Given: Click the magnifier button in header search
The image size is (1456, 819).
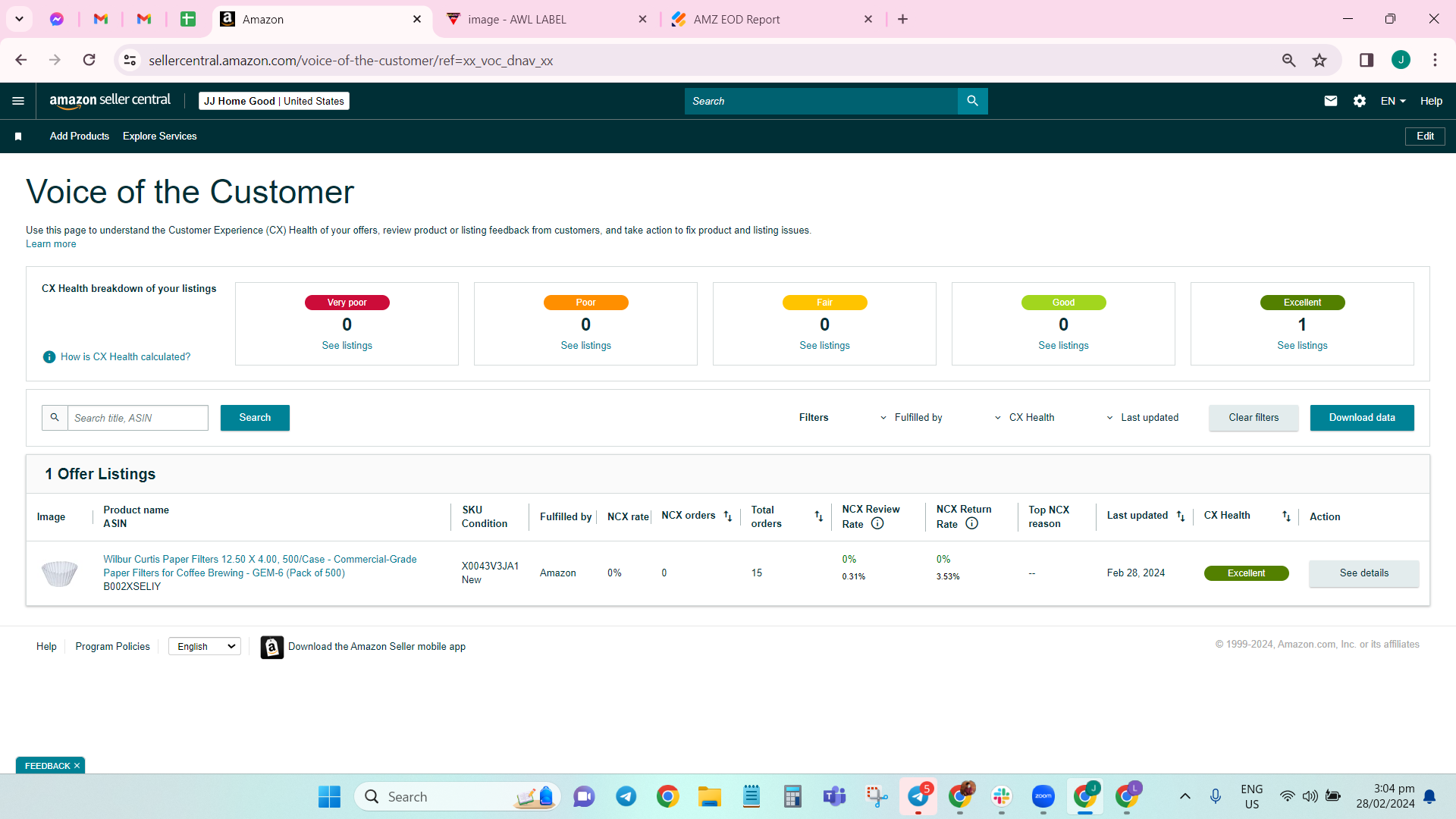Looking at the screenshot, I should pos(972,101).
